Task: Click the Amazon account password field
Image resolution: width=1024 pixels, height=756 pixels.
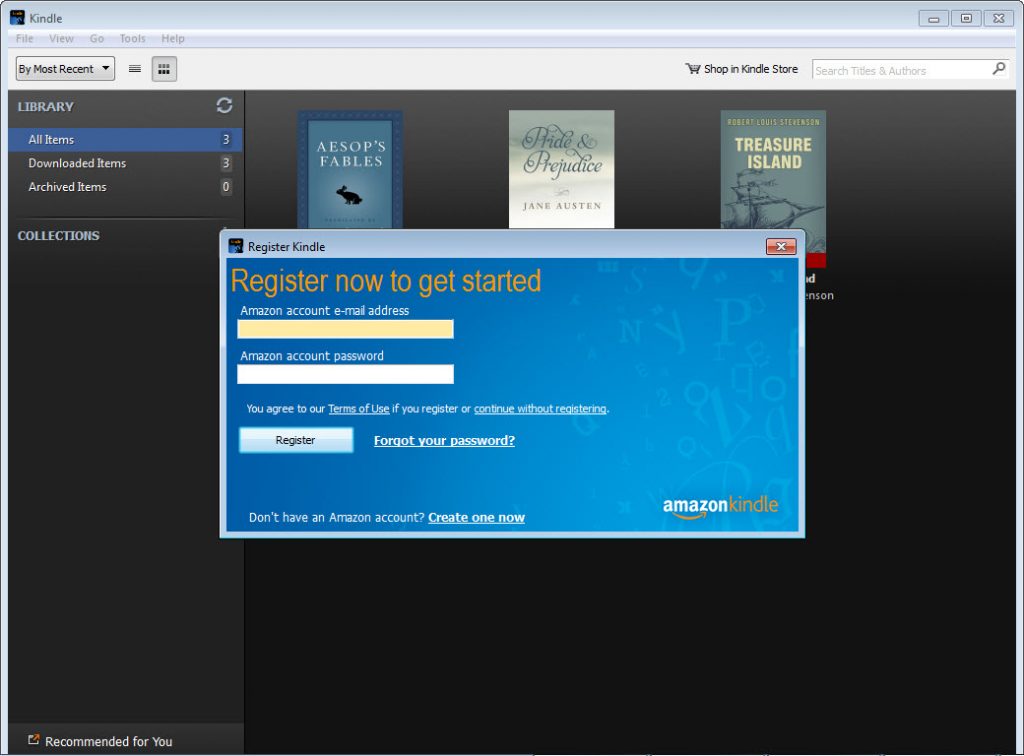Action: click(345, 374)
